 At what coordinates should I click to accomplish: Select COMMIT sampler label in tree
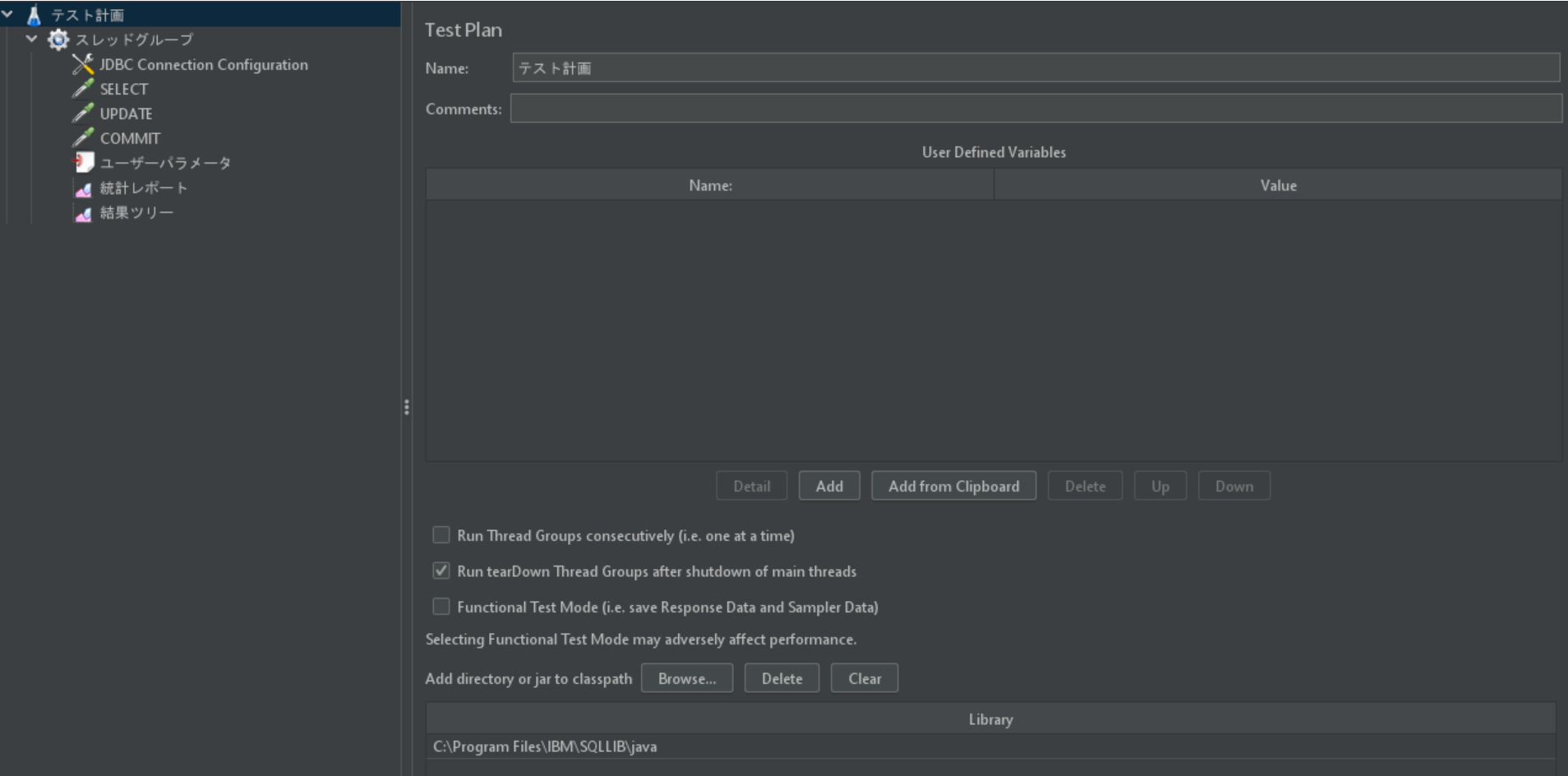coord(130,138)
